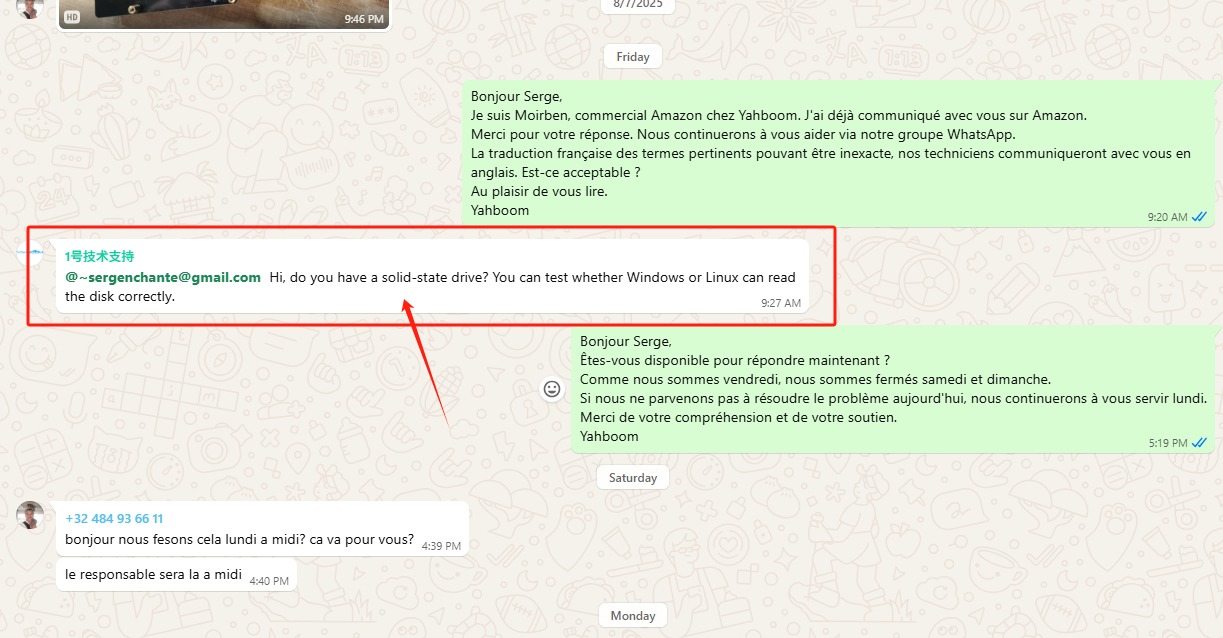The width and height of the screenshot is (1223, 638).
Task: Click the 'le responsable sera la a midi' message
Action: point(177,575)
